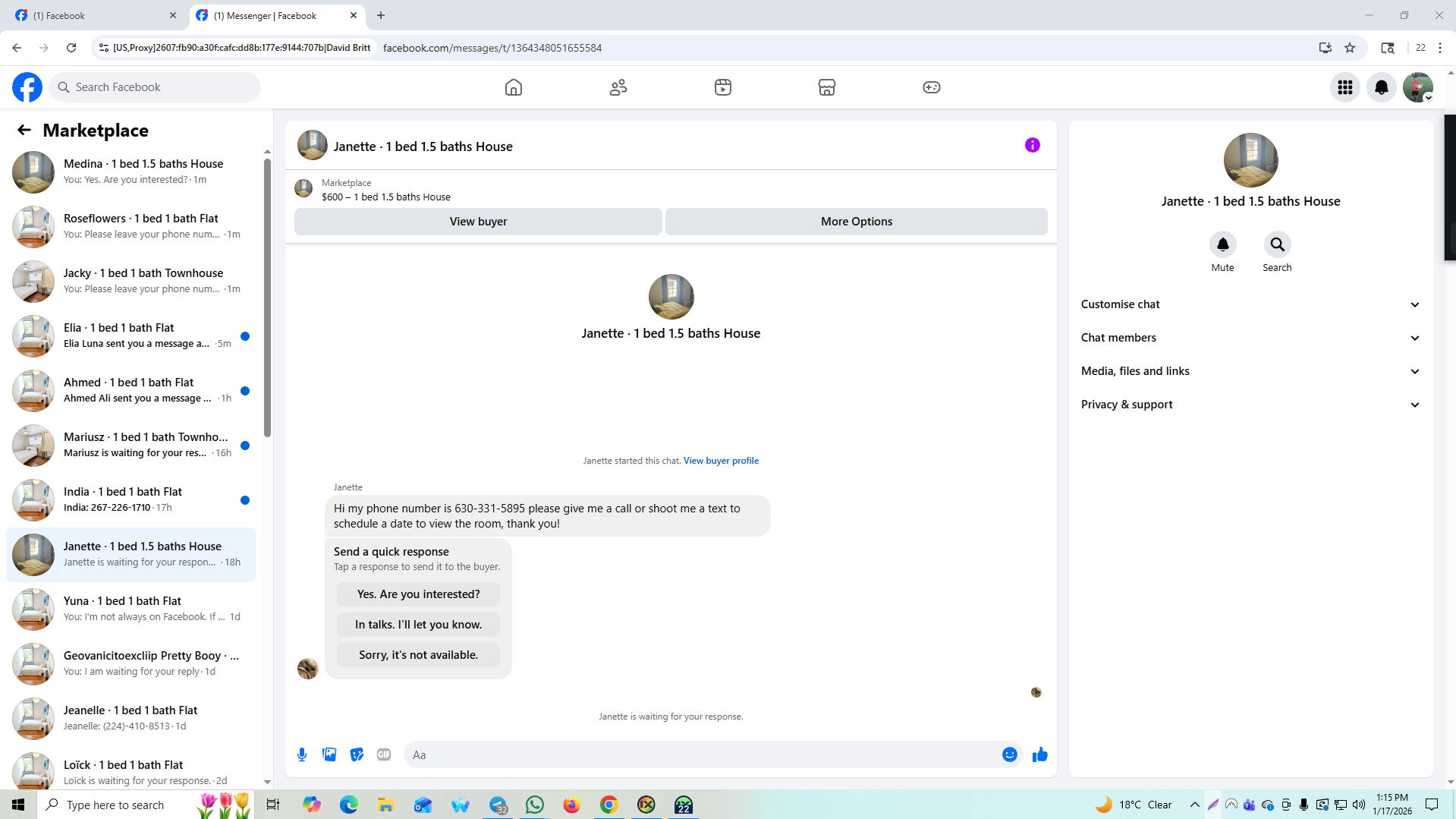Open the notifications bell

tap(1382, 87)
